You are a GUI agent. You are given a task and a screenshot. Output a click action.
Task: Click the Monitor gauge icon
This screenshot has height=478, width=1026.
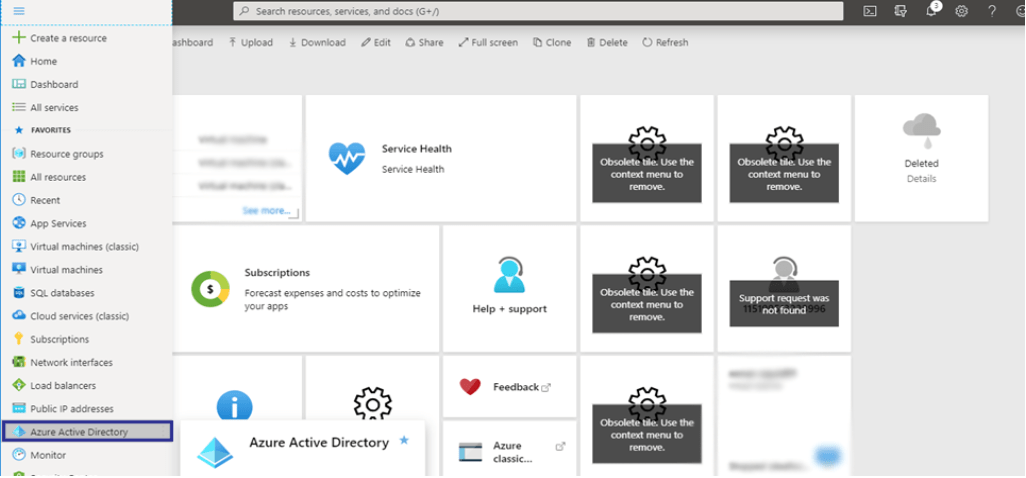click(x=19, y=454)
